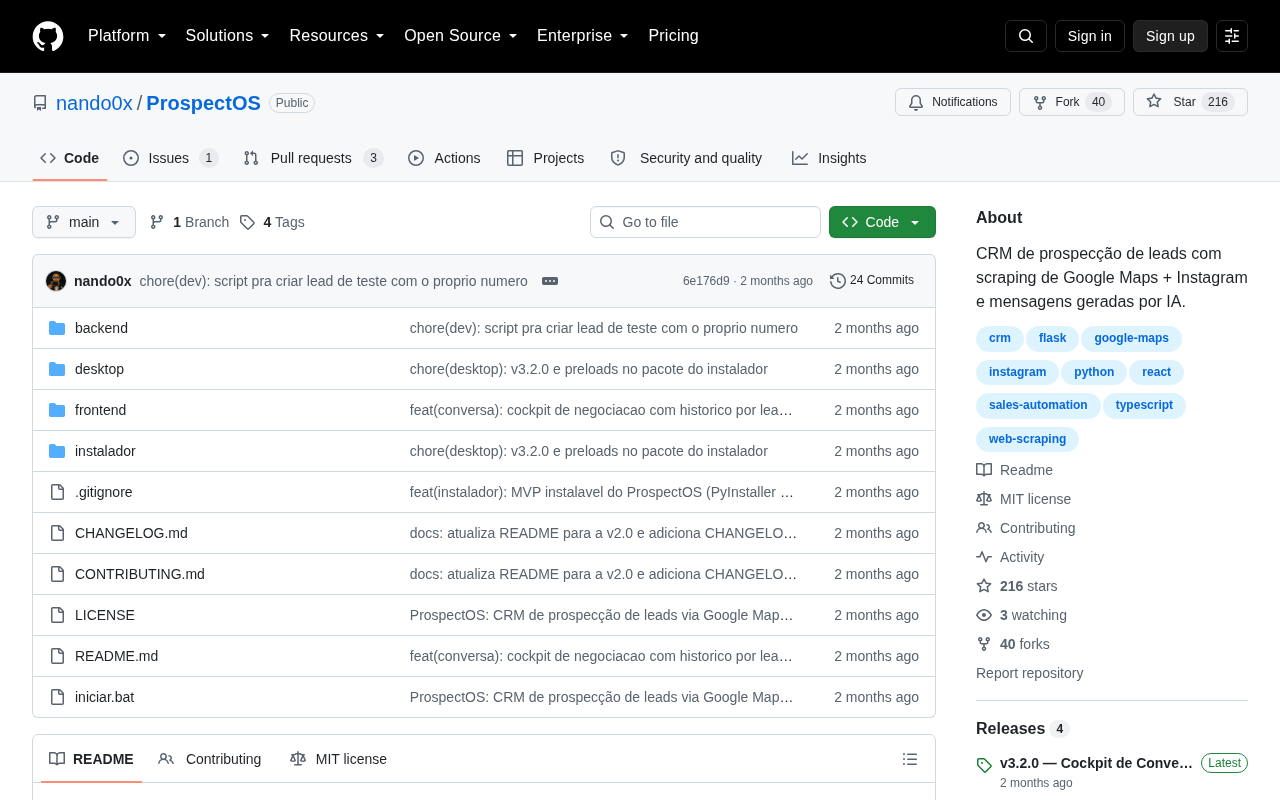Click the book icon beside Readme in About
This screenshot has height=800, width=1280.
pos(984,470)
